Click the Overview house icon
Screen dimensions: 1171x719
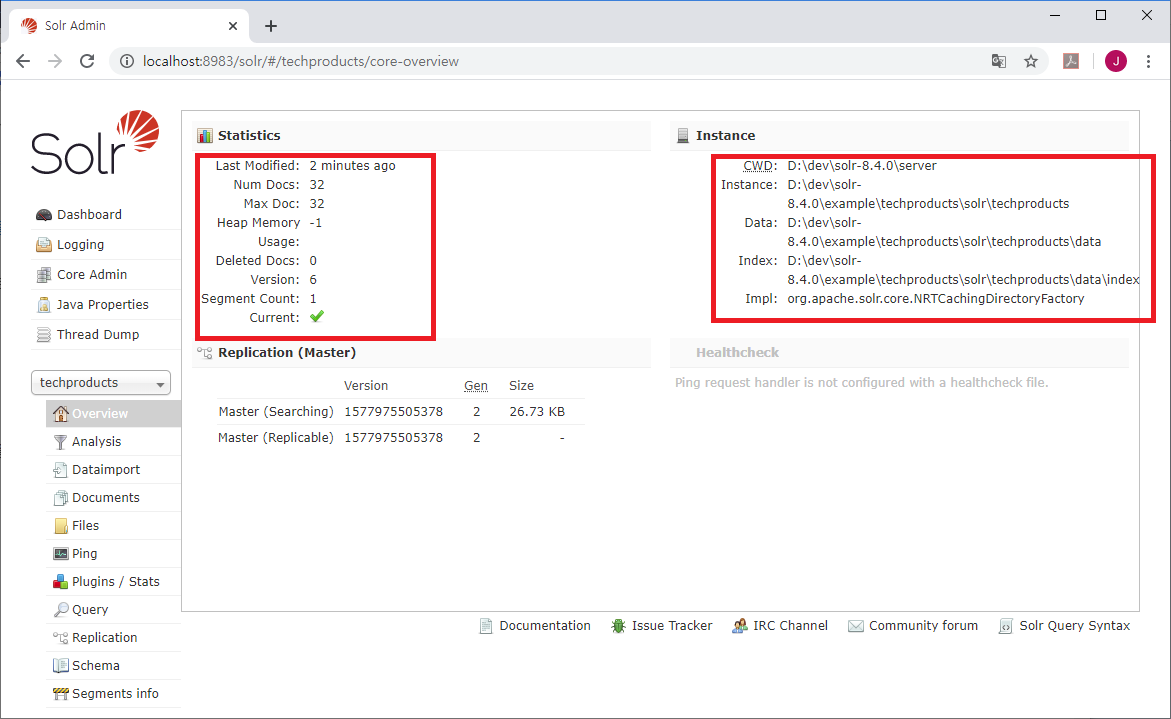point(60,413)
